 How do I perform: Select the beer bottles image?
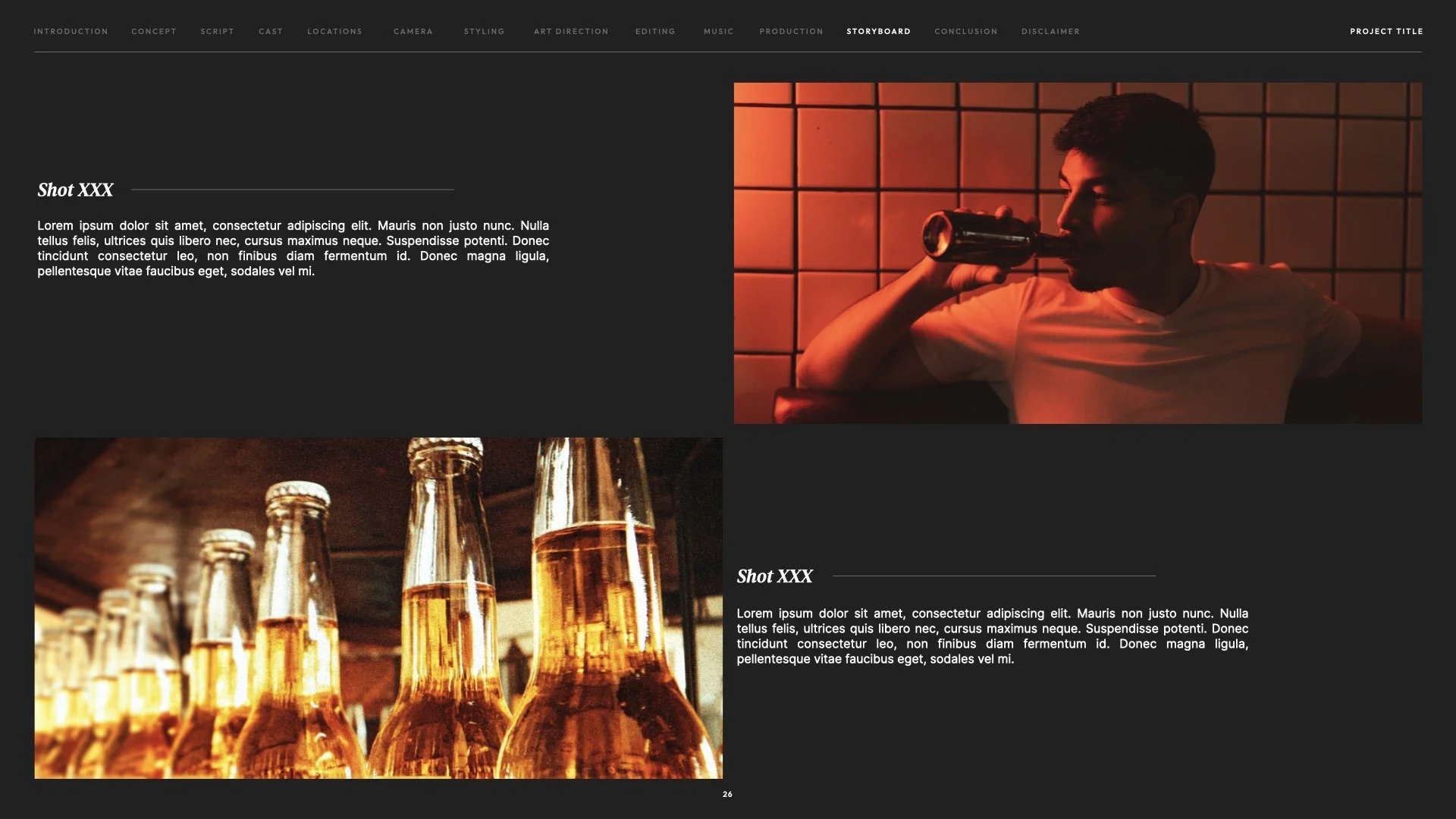[x=378, y=607]
